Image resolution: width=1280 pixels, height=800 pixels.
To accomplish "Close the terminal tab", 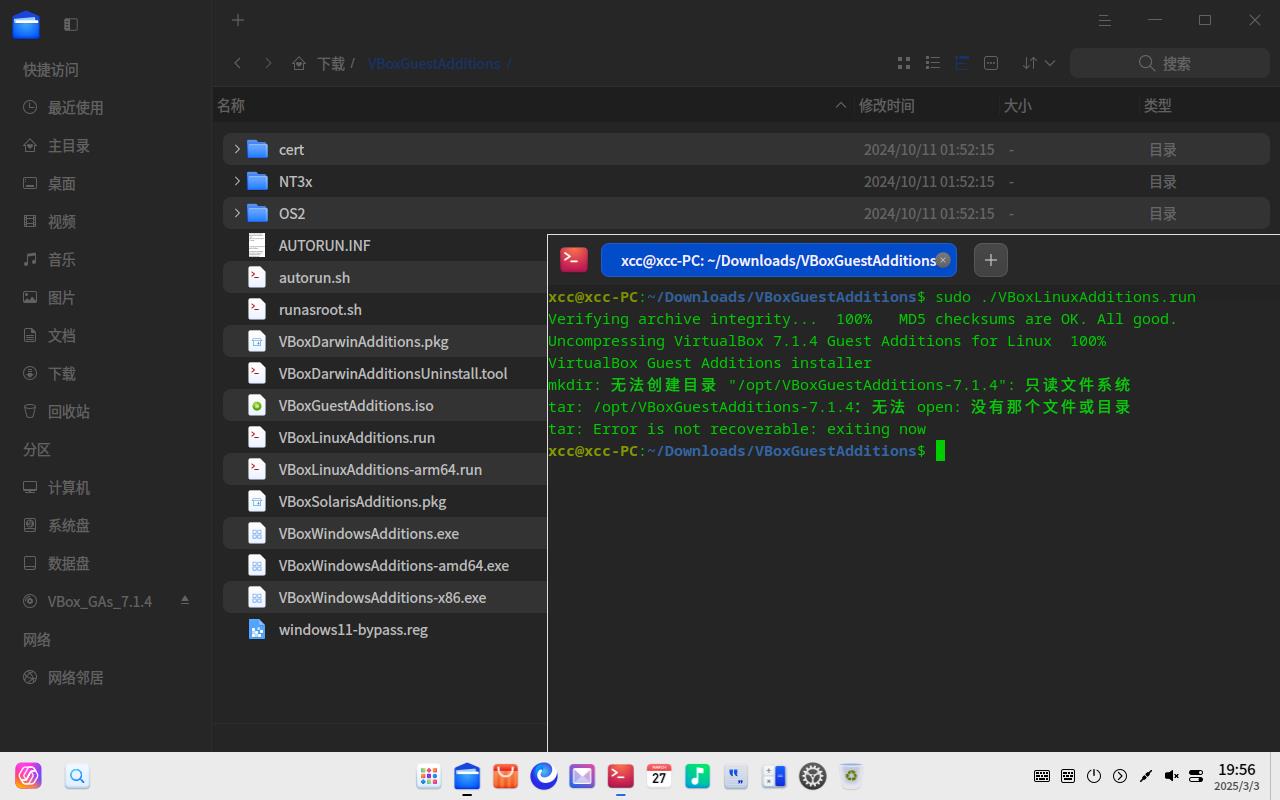I will pyautogui.click(x=943, y=260).
